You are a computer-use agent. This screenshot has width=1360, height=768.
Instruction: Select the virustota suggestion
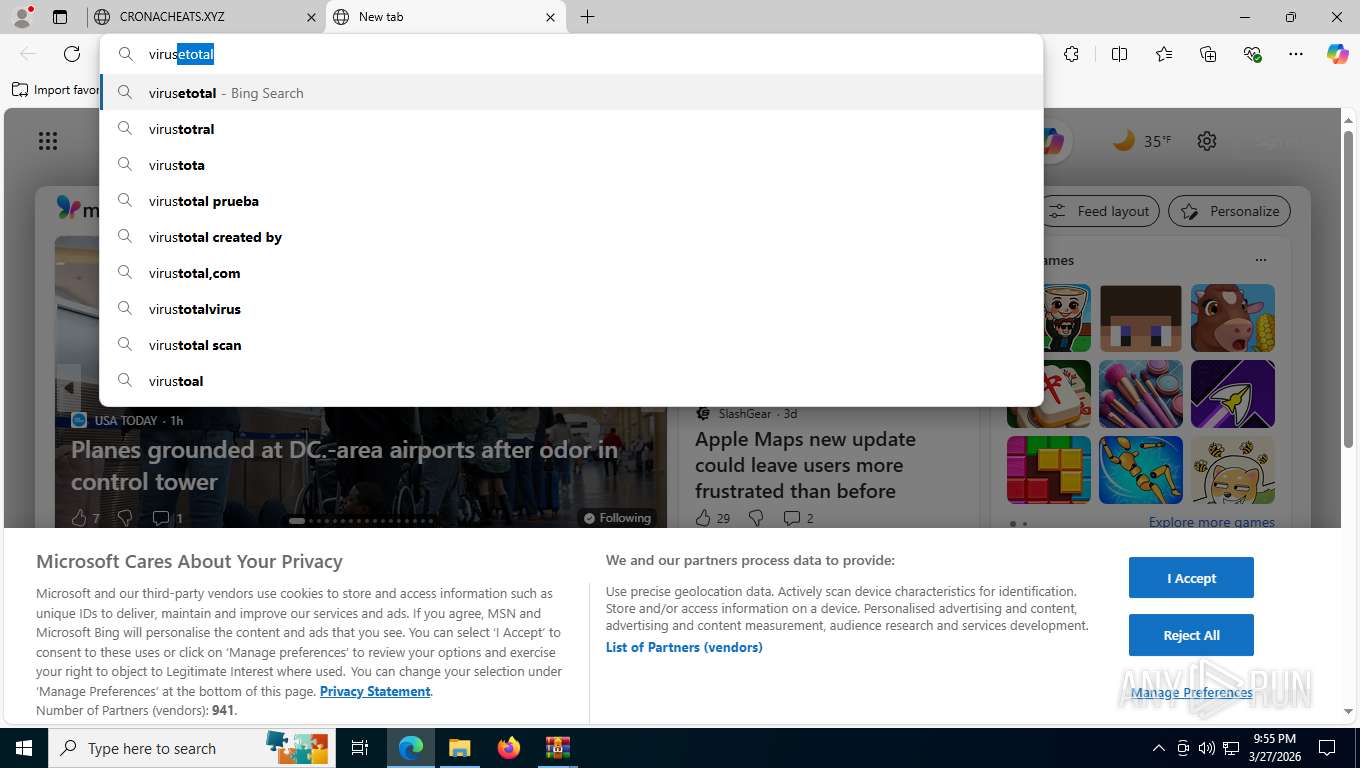click(x=571, y=165)
